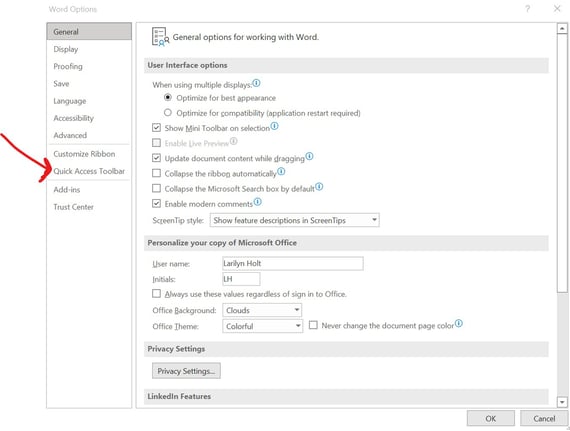Open the Accessibility category
This screenshot has height=431, width=570.
click(89, 118)
